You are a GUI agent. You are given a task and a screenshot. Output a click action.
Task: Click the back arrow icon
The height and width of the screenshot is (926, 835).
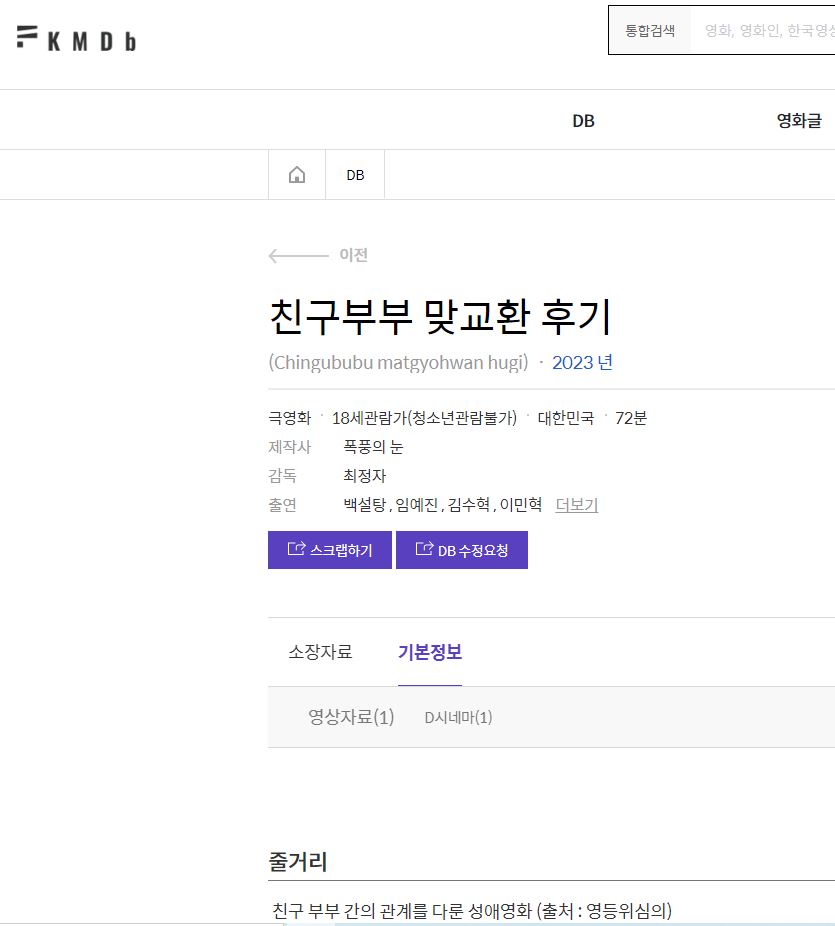pyautogui.click(x=298, y=256)
